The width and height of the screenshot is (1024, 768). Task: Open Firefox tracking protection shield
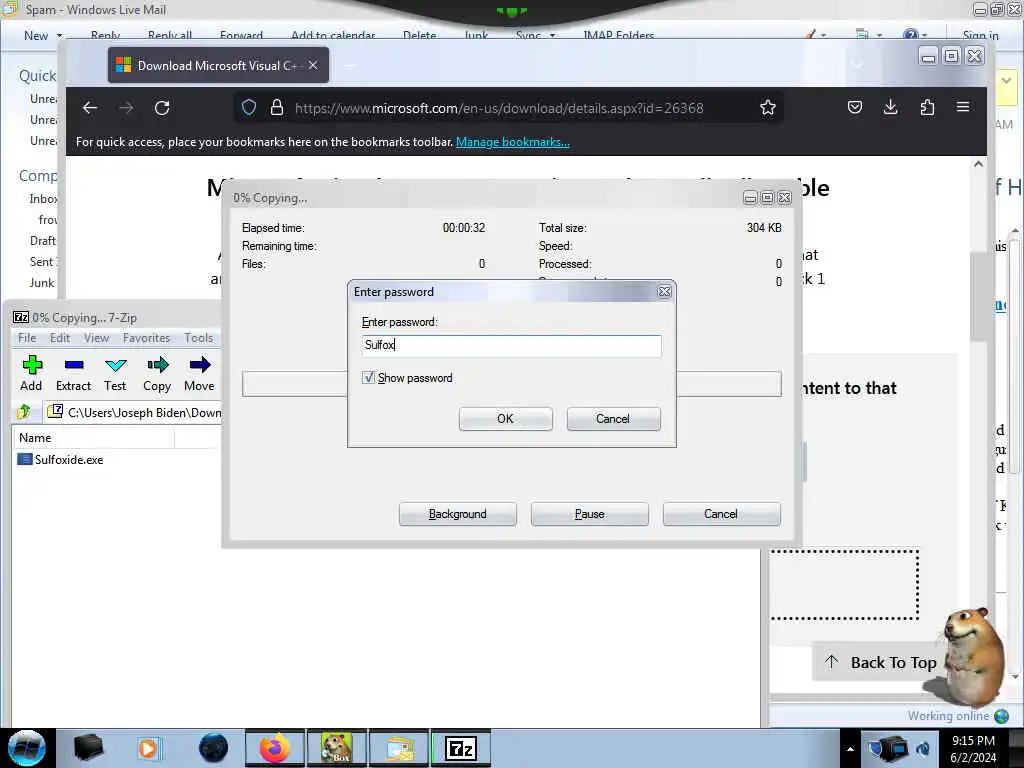point(249,108)
